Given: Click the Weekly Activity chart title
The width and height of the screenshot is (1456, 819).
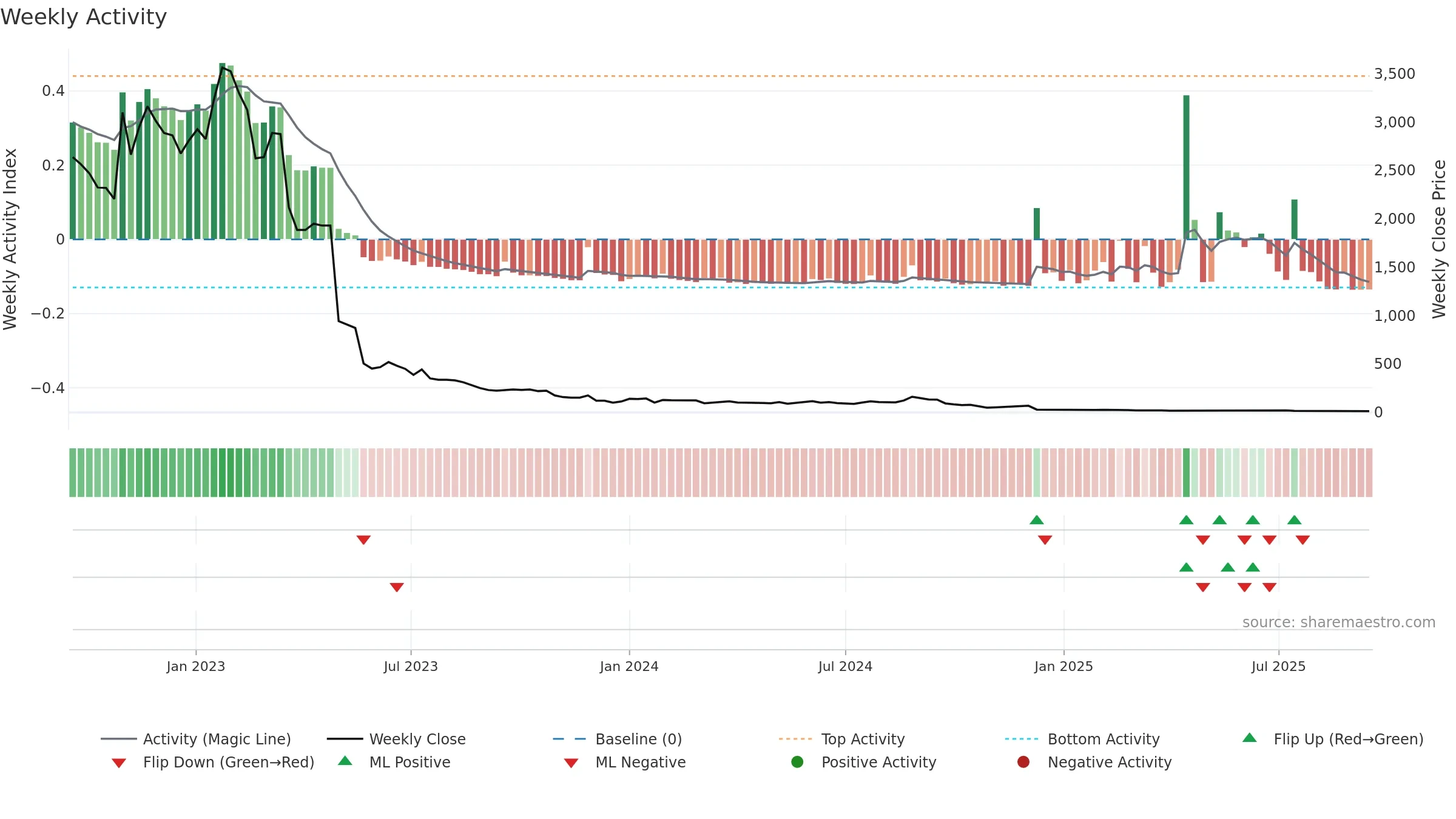Looking at the screenshot, I should [84, 17].
